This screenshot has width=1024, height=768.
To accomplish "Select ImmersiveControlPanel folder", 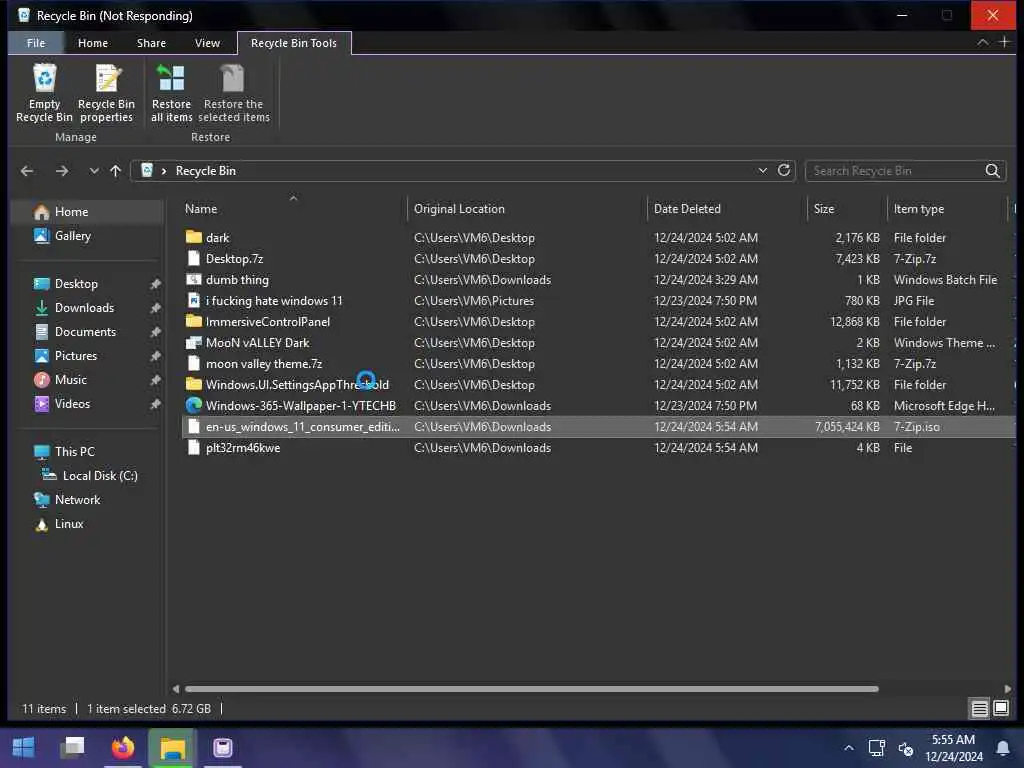I will click(x=268, y=321).
